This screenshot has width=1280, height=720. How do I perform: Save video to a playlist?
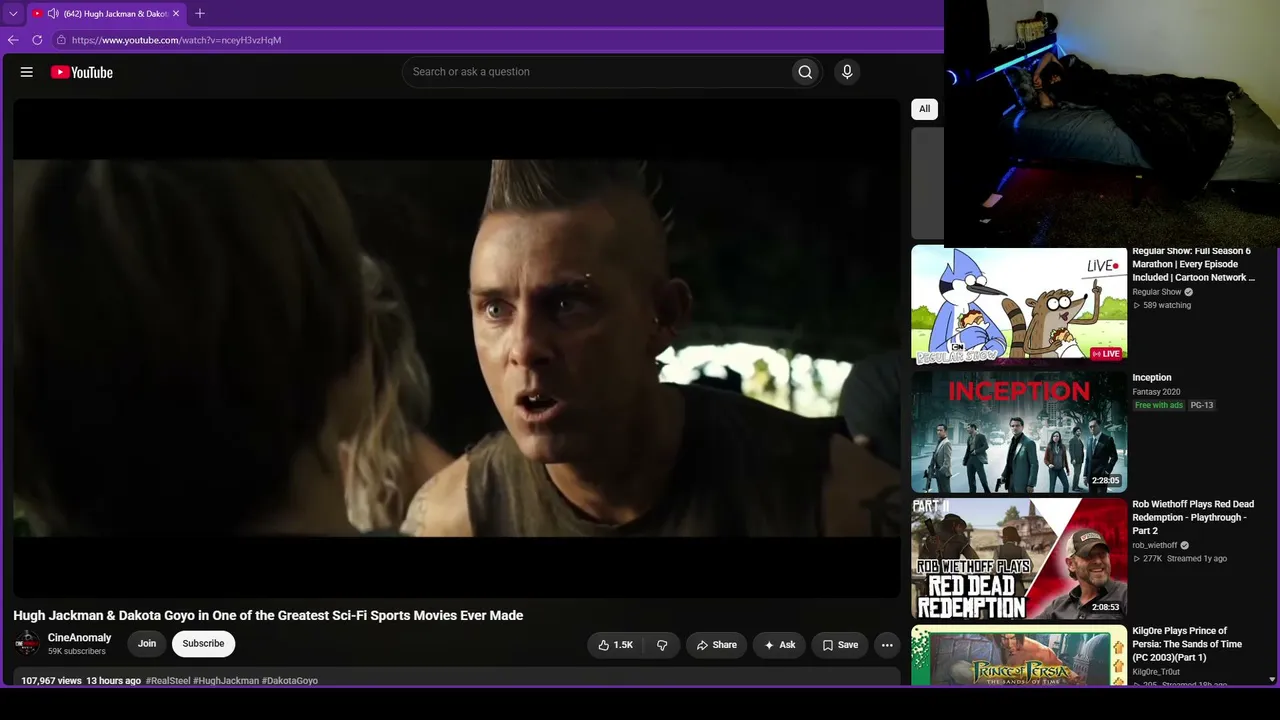point(840,645)
